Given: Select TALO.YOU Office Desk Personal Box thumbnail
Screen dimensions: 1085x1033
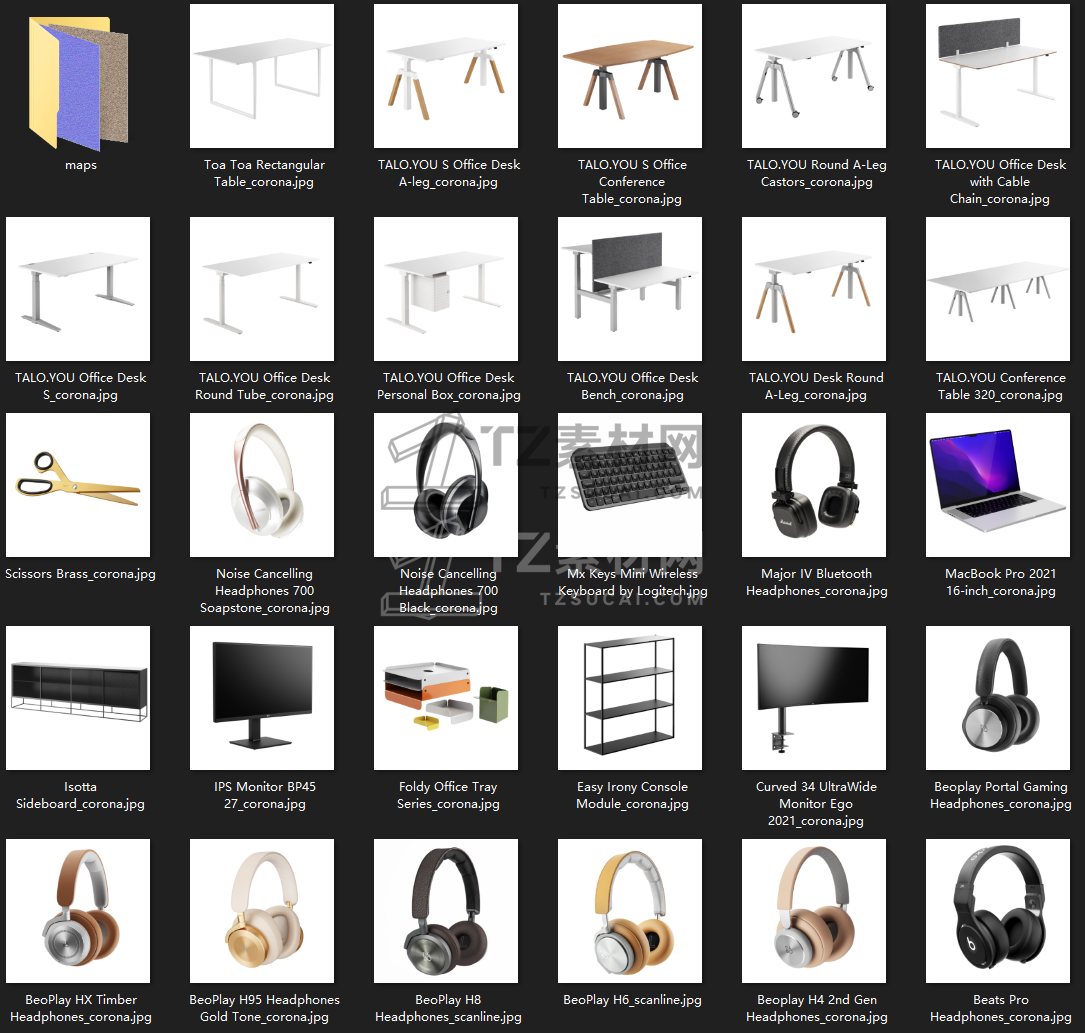Looking at the screenshot, I should pyautogui.click(x=446, y=289).
